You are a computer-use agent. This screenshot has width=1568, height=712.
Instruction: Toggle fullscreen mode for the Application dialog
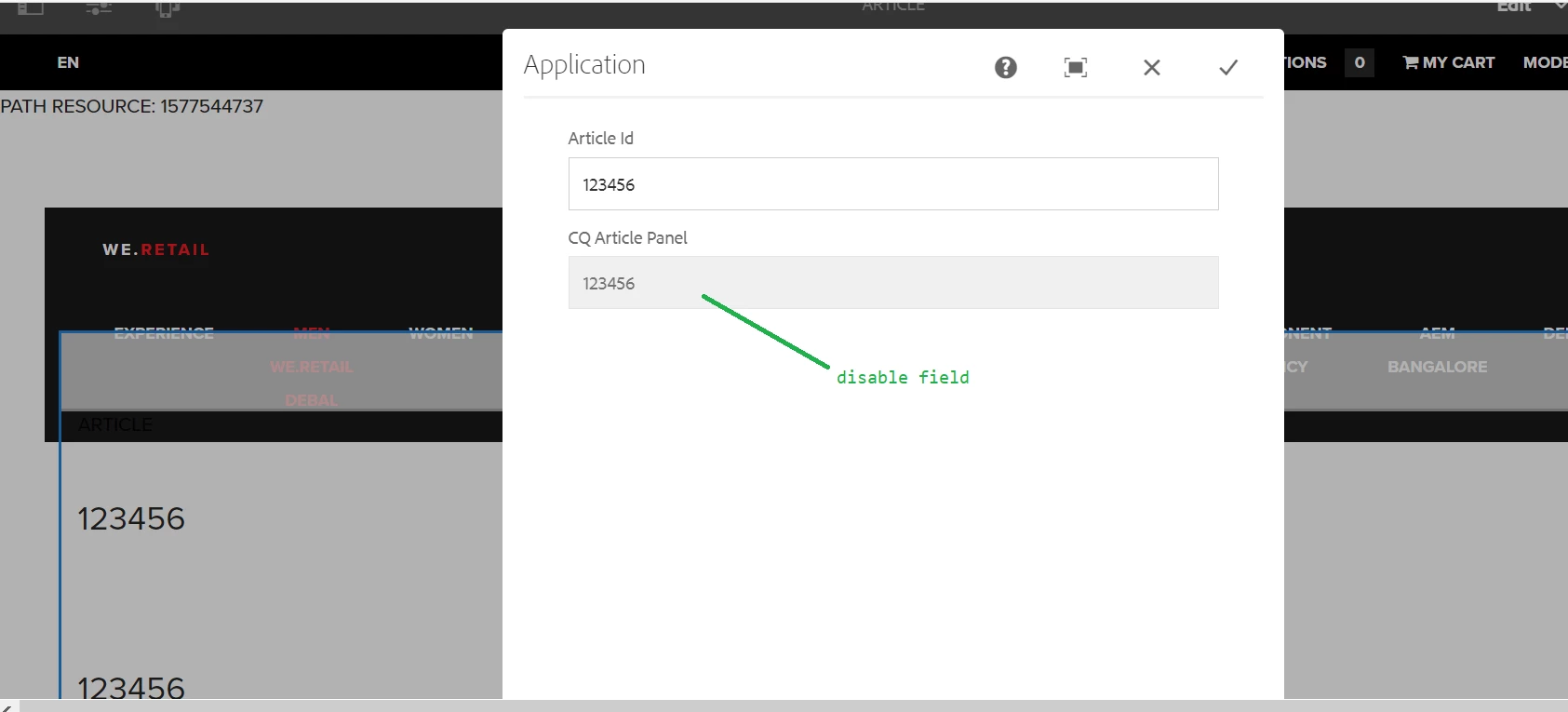coord(1075,67)
